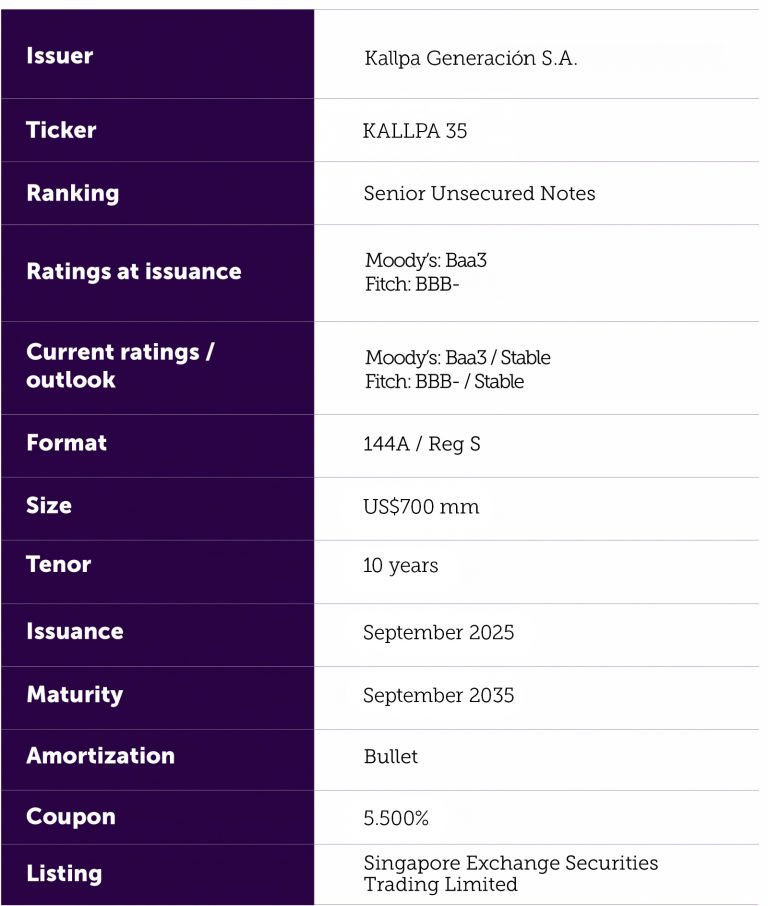This screenshot has width=768, height=906.
Task: Click Singapore Exchange Securities Trading Limited text
Action: pyautogui.click(x=510, y=873)
